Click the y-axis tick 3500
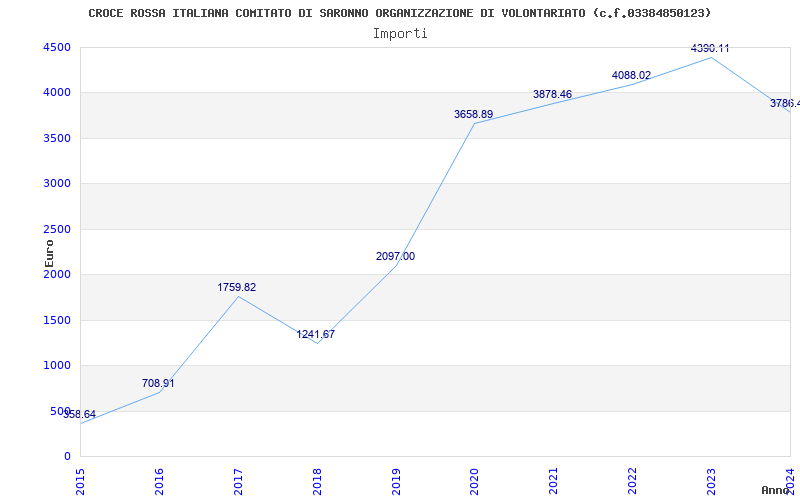The image size is (800, 500). (x=58, y=138)
